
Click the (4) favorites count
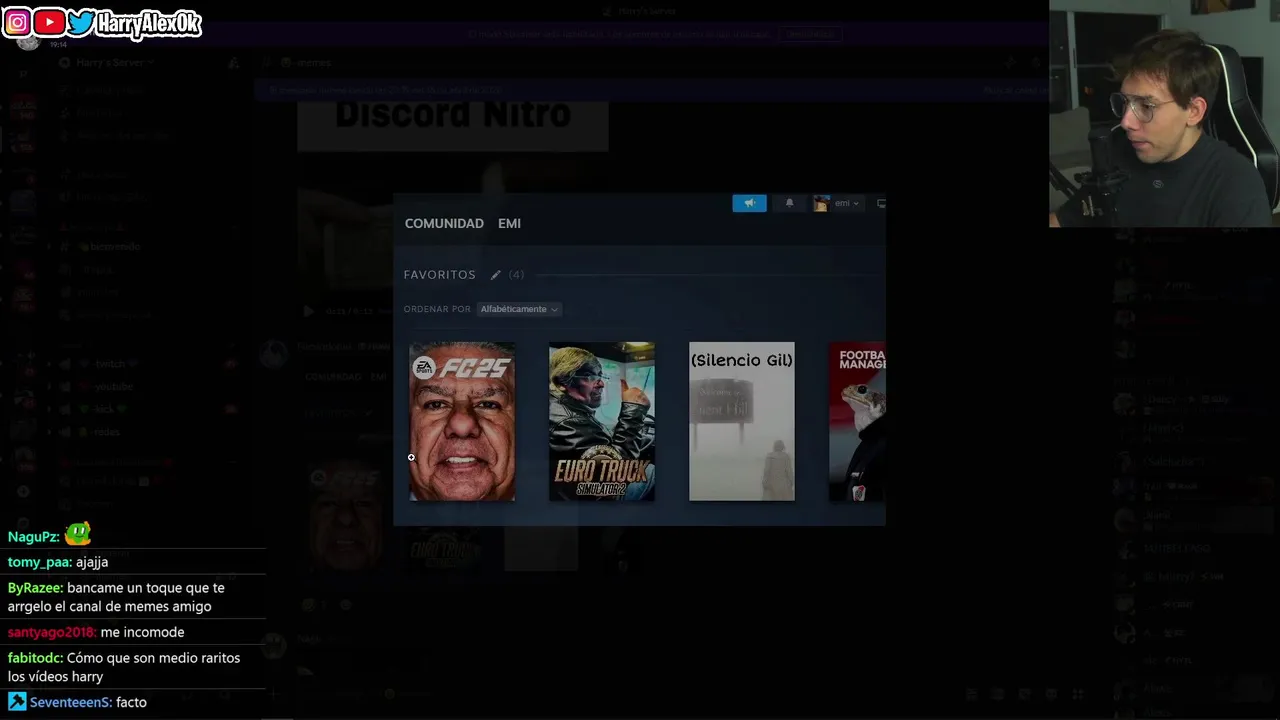[516, 274]
